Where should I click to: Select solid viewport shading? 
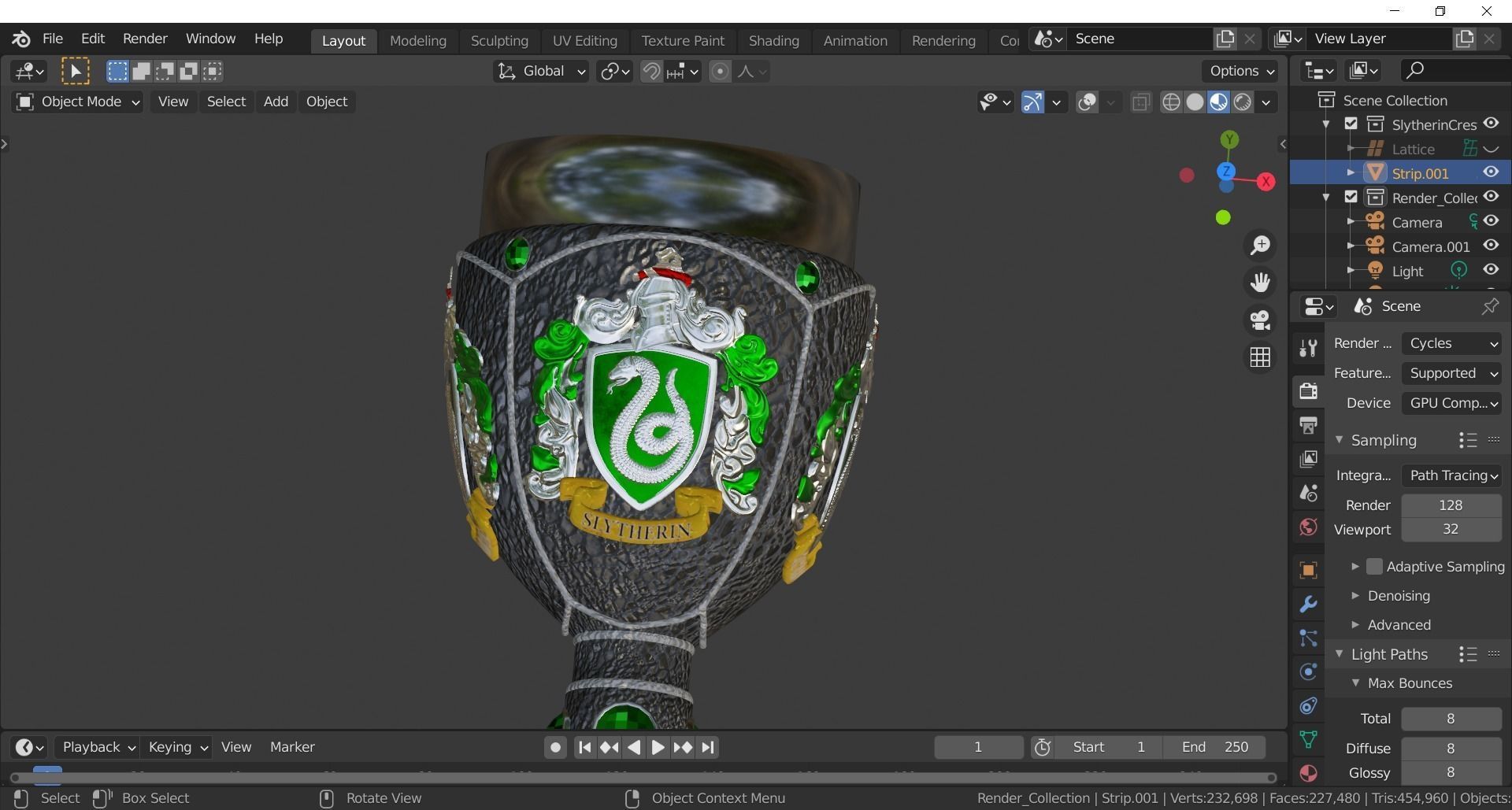click(x=1195, y=102)
